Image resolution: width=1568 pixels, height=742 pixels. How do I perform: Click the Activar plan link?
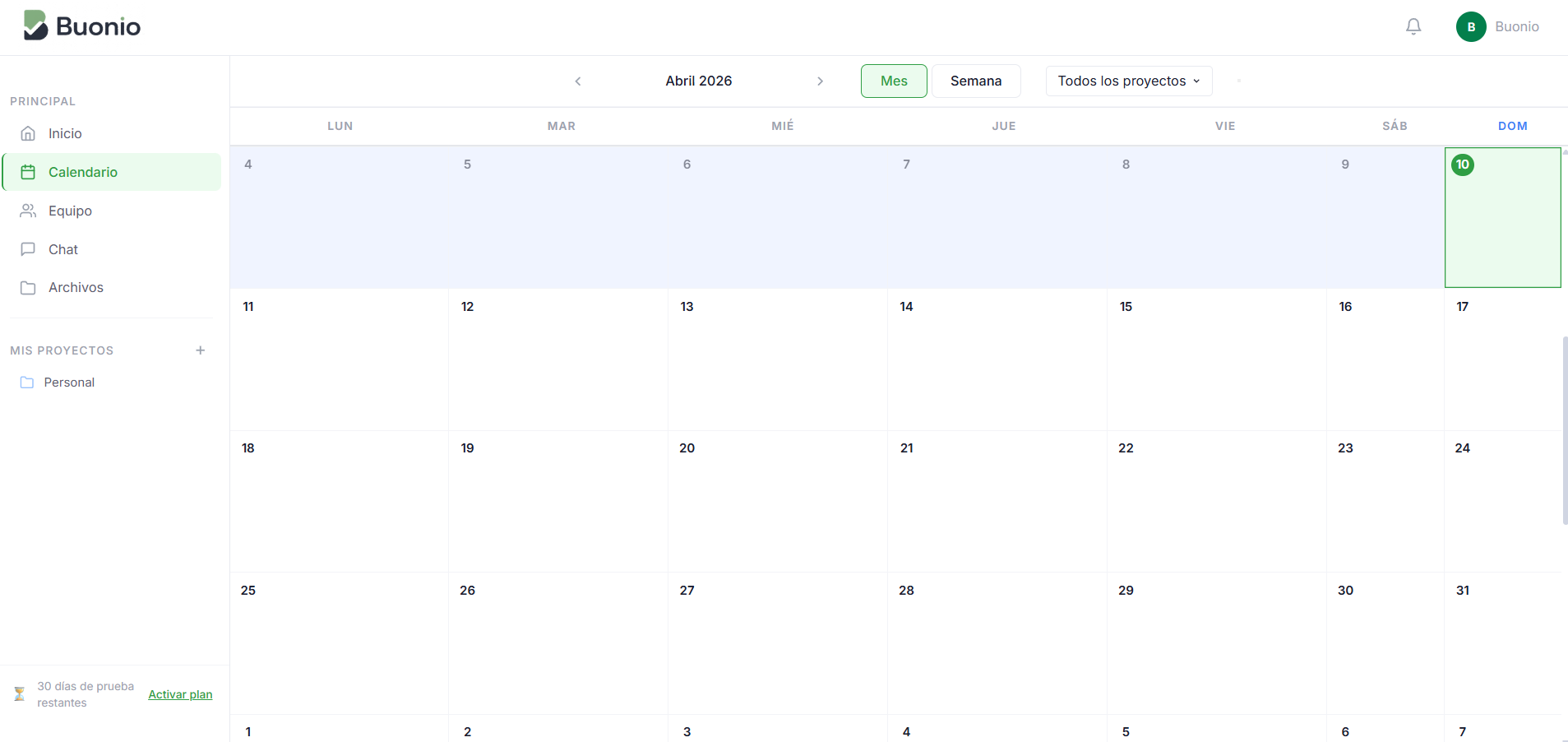pos(180,694)
